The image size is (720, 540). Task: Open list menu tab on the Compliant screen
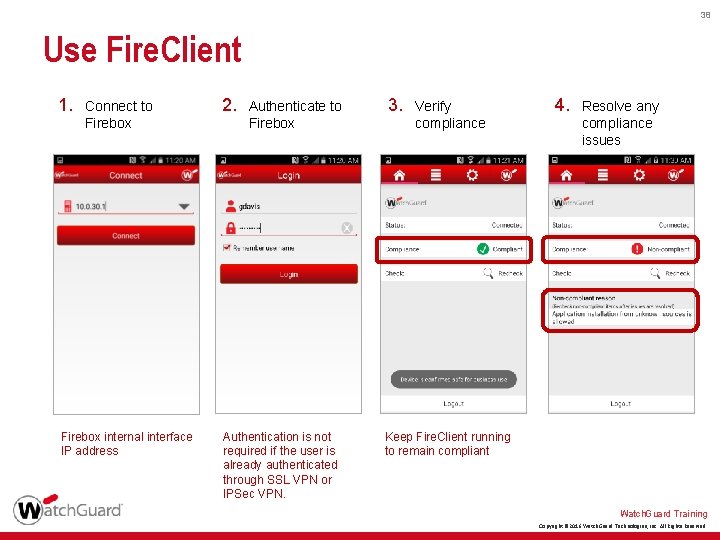pyautogui.click(x=435, y=175)
